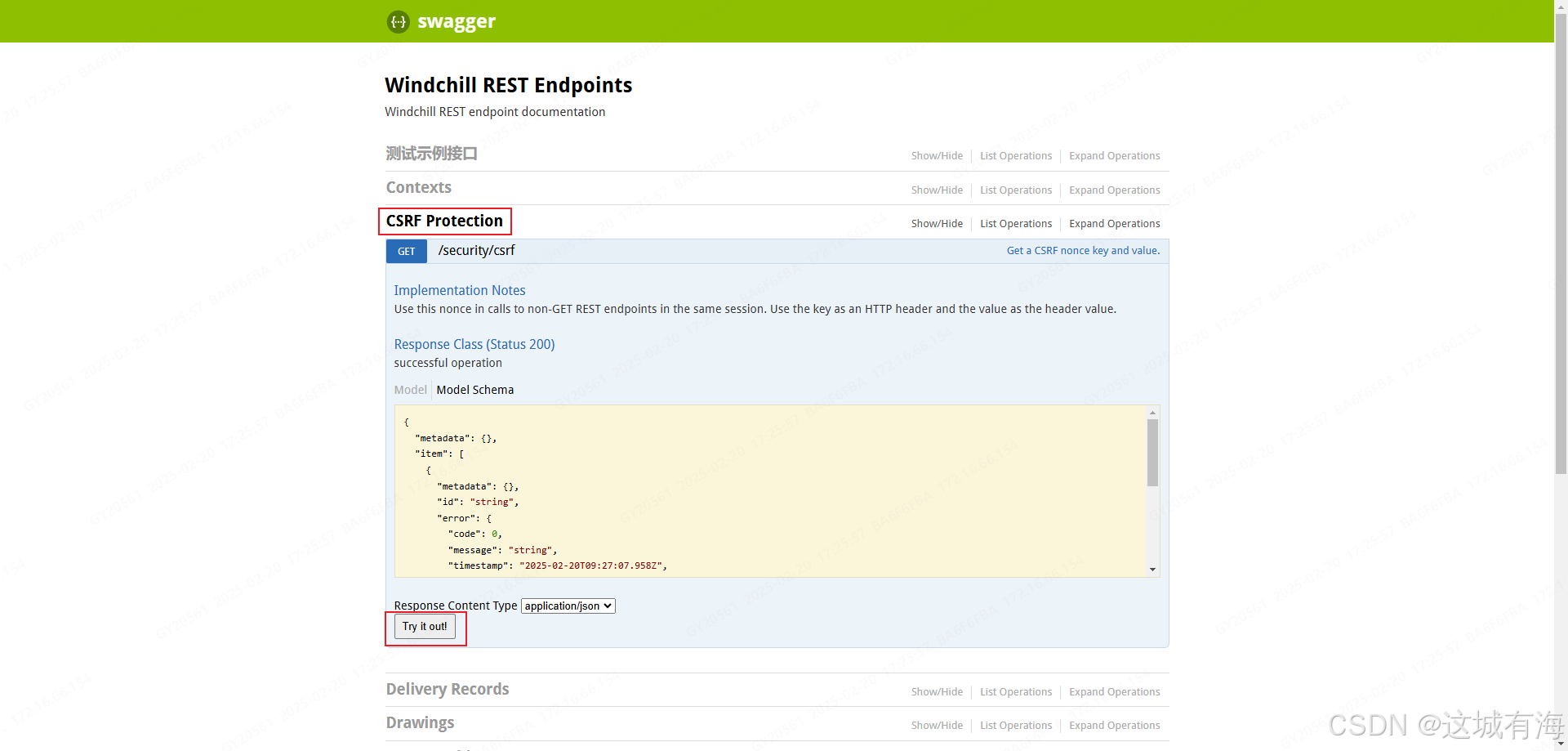Click 'Get a CSRF nonce key and value.' link
Viewport: 1568px width, 751px height.
coord(1083,251)
